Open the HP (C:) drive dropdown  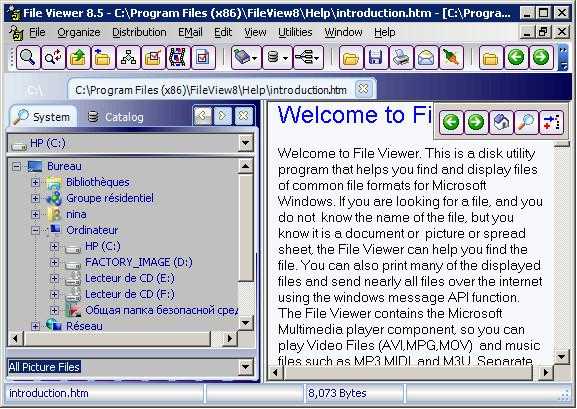pos(245,143)
